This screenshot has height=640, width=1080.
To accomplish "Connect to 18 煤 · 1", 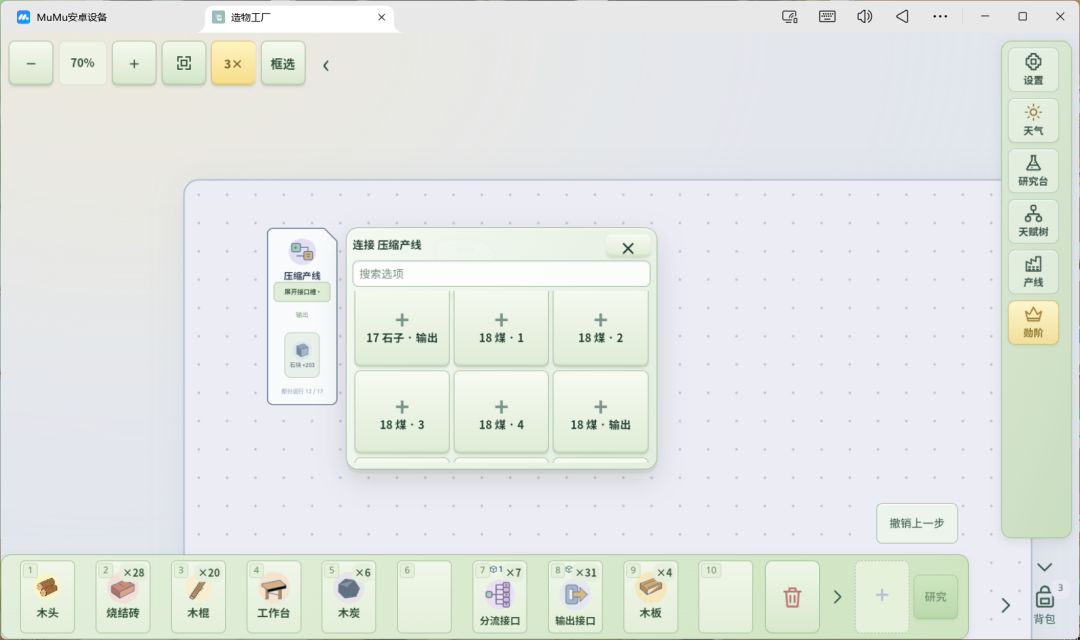I will coord(501,328).
